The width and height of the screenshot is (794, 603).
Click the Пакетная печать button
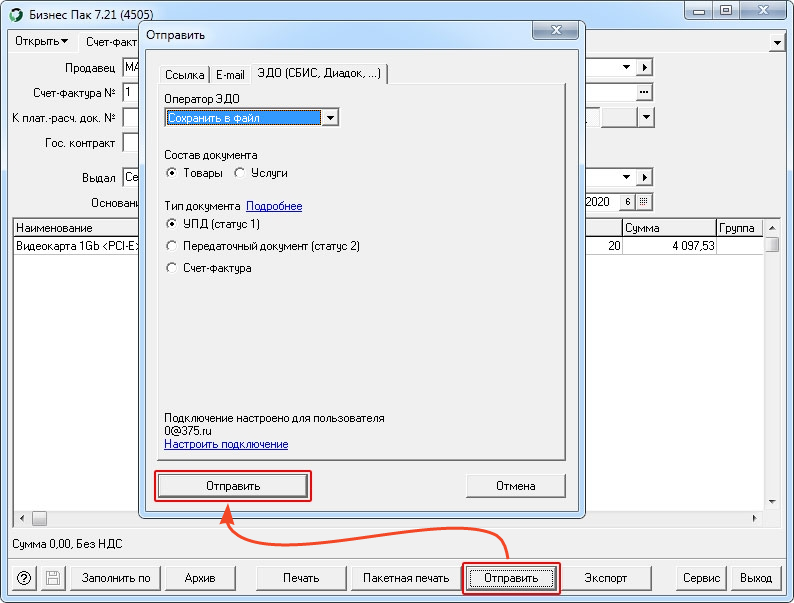pyautogui.click(x=406, y=578)
